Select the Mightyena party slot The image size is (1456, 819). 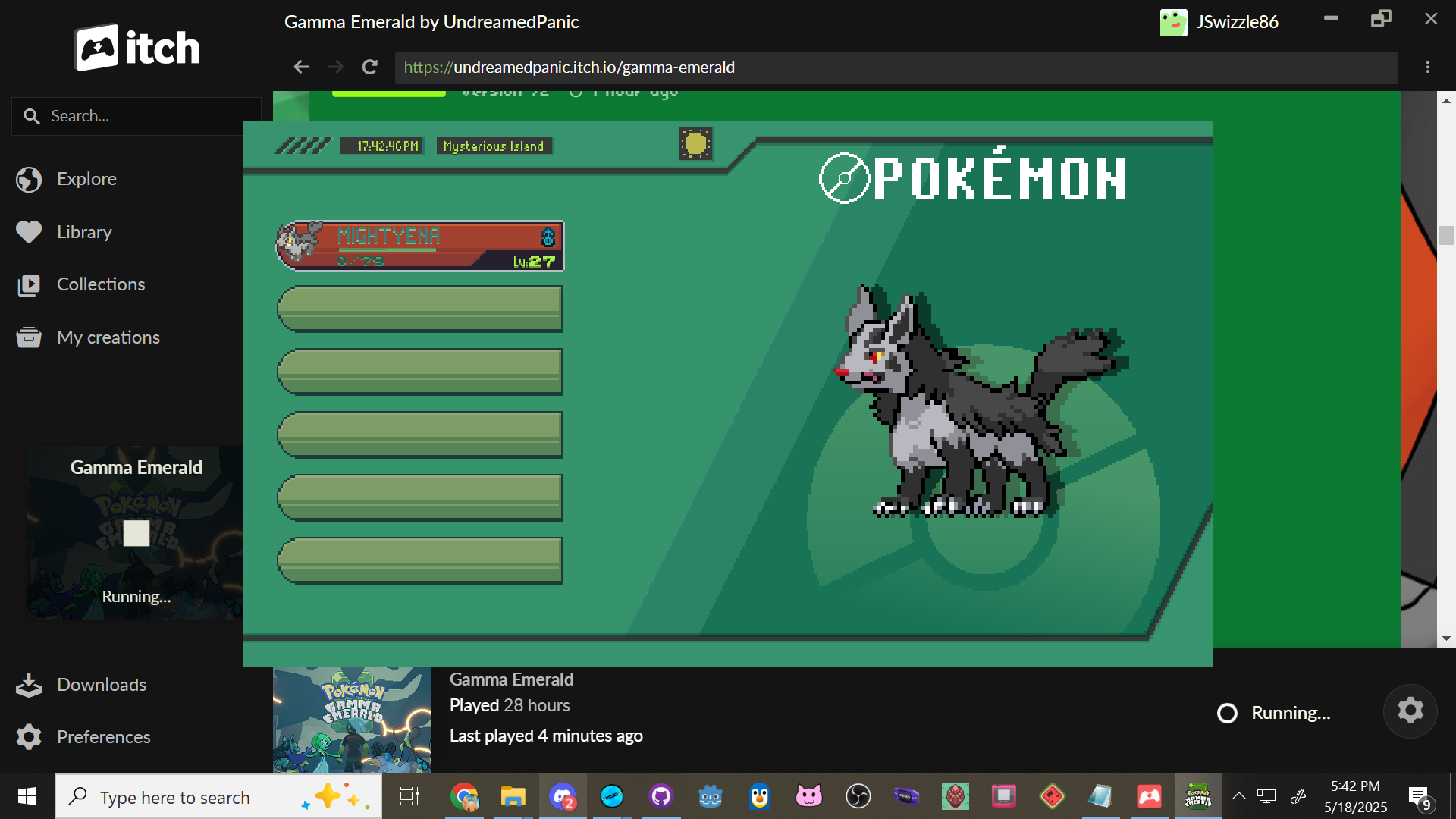pyautogui.click(x=419, y=246)
